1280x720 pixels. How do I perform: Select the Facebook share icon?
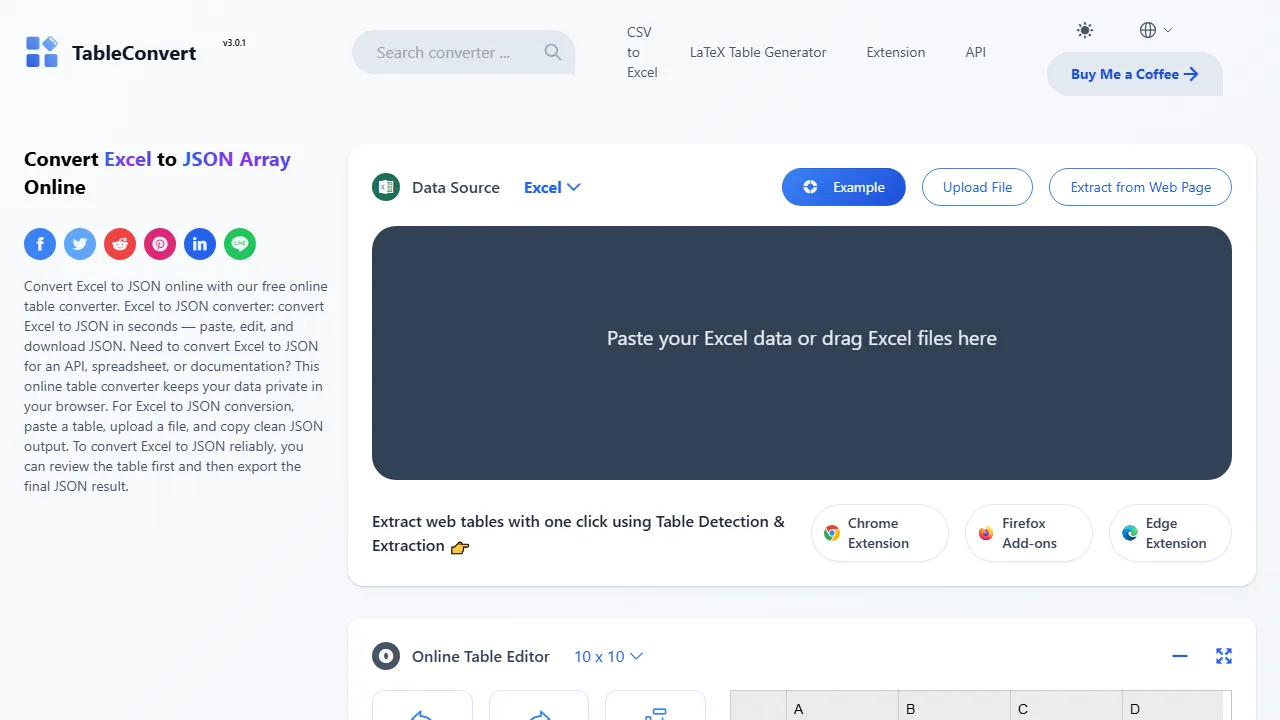[x=40, y=244]
